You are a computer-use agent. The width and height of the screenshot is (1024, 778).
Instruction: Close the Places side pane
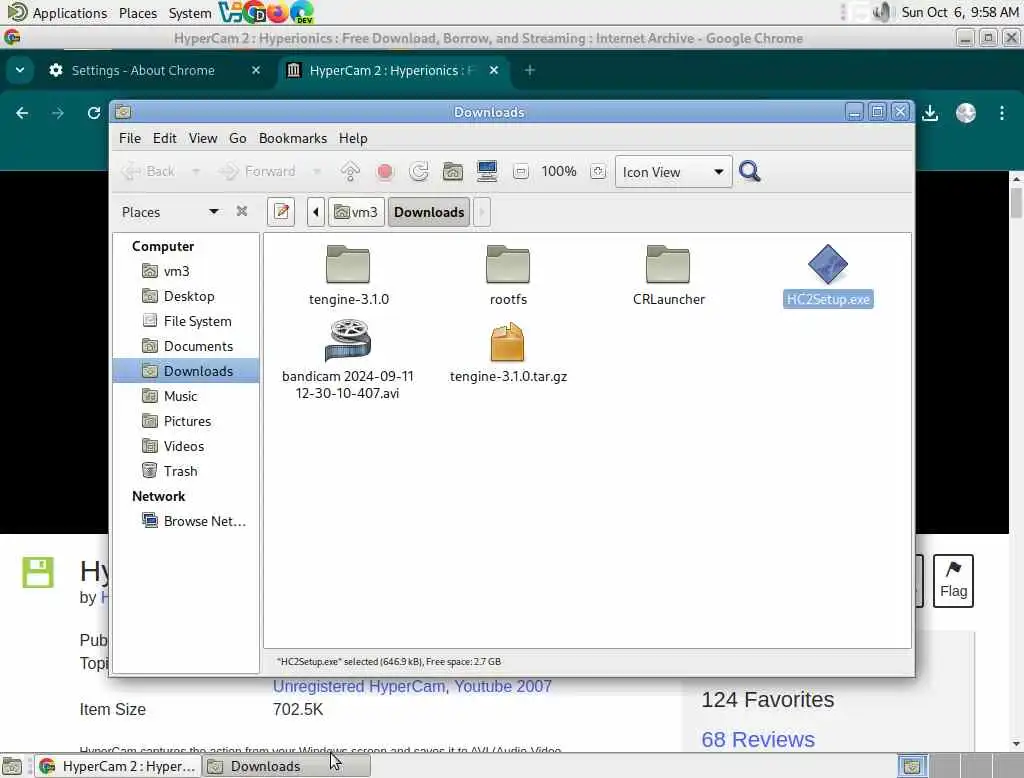tap(242, 211)
